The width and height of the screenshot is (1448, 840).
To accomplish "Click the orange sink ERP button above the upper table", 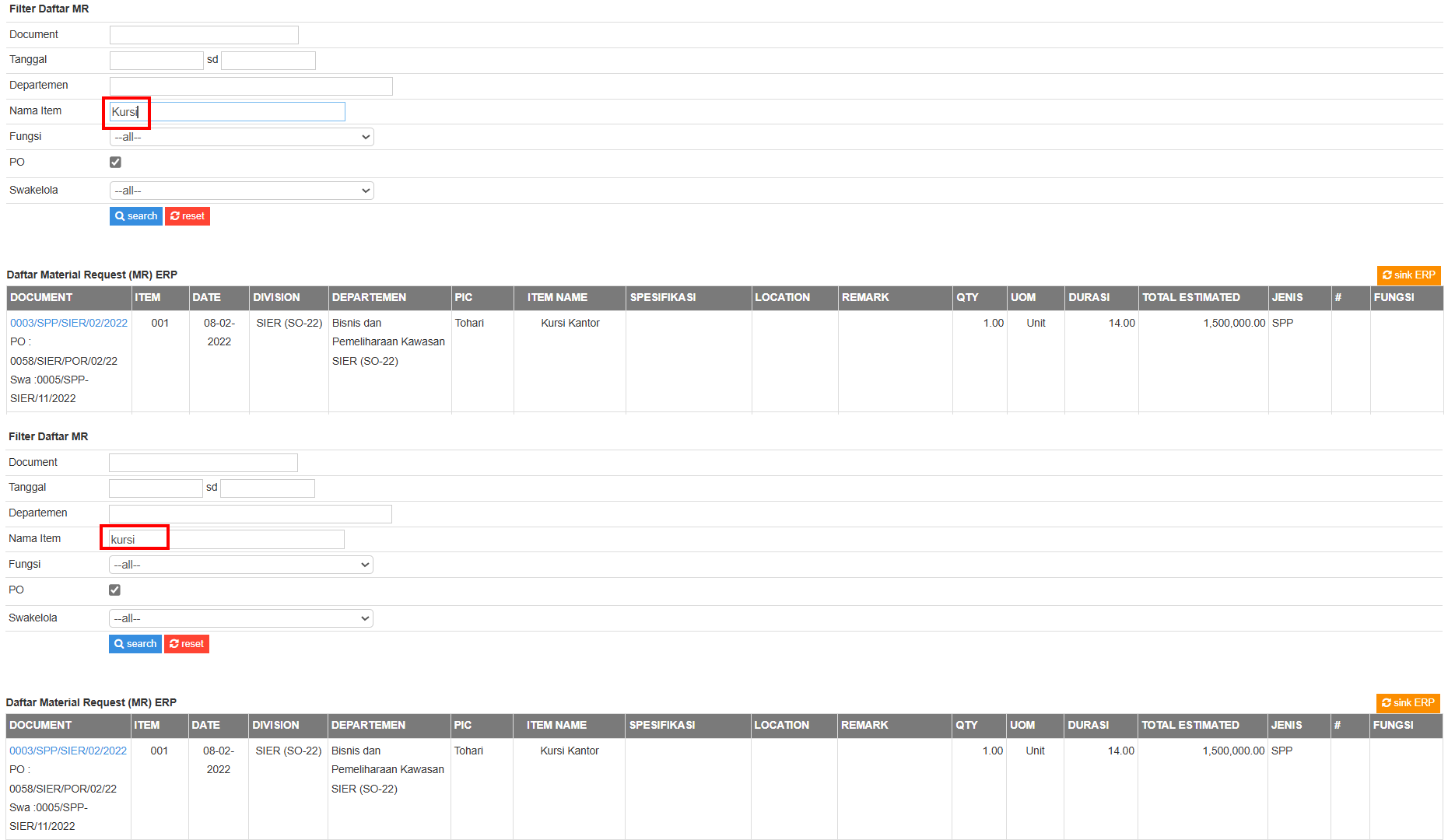I will 1409,275.
